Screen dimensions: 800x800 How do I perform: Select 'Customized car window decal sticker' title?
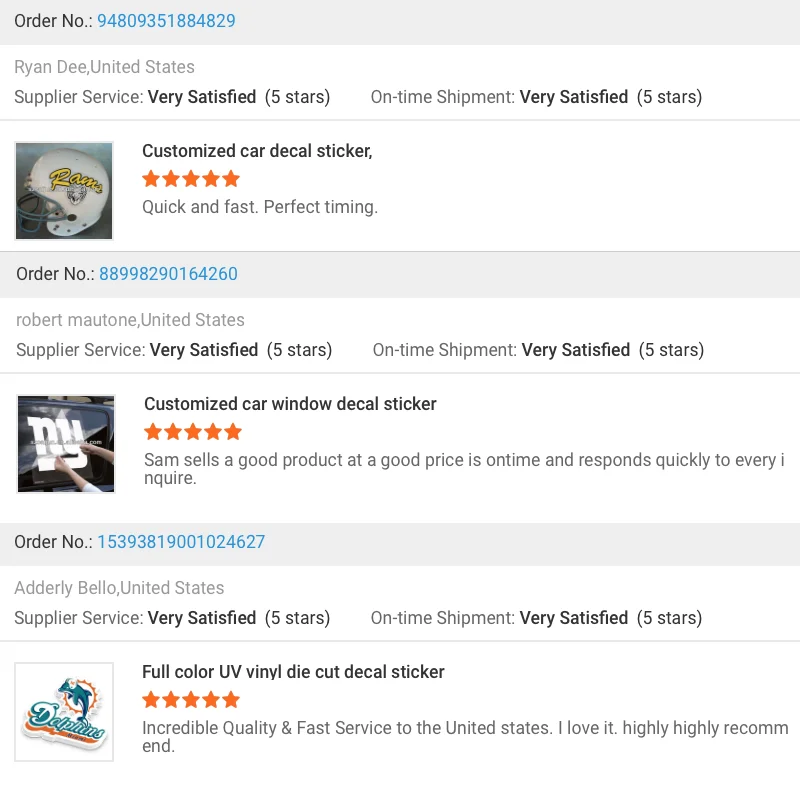(x=290, y=404)
